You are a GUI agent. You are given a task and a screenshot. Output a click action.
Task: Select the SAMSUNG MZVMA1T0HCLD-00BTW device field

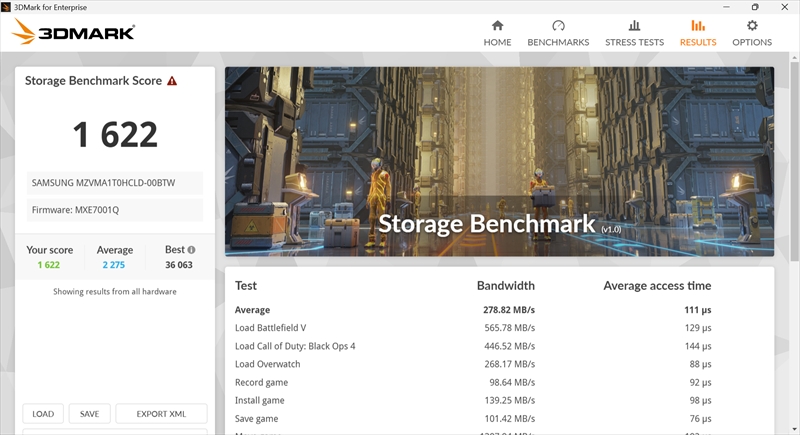click(x=115, y=183)
